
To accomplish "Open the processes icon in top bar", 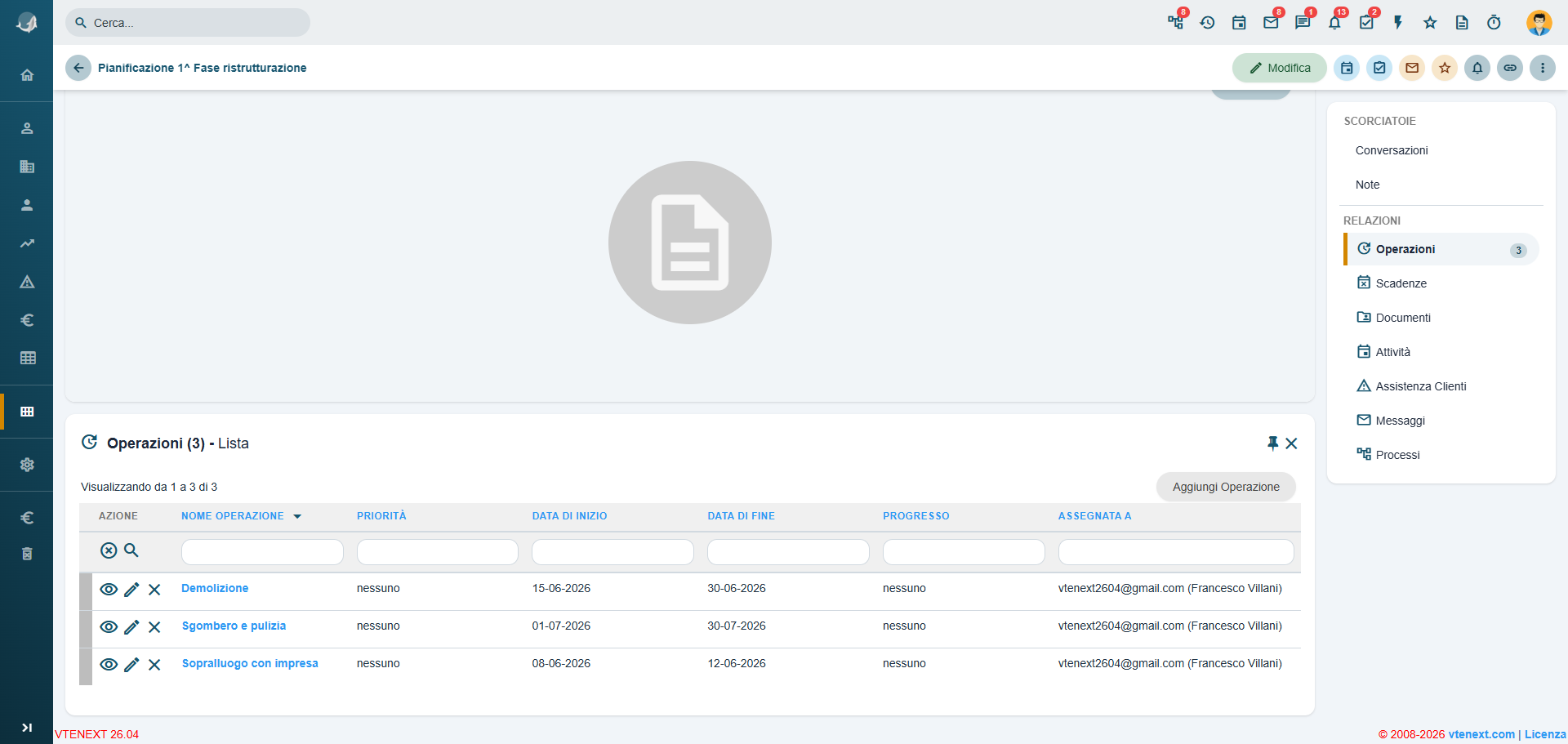I will click(x=1176, y=23).
